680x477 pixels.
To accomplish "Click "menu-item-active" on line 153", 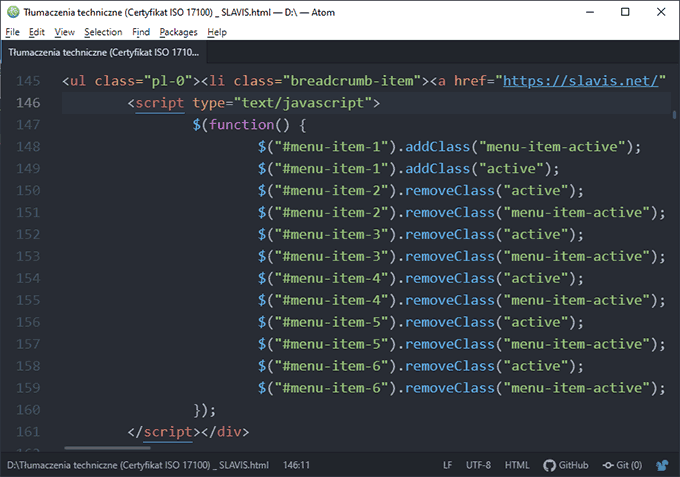I will click(x=576, y=256).
